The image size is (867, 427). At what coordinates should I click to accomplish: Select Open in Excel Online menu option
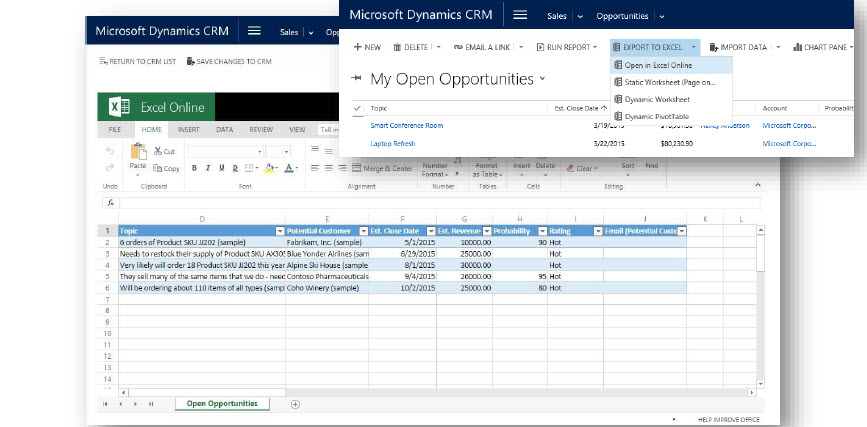(657, 66)
